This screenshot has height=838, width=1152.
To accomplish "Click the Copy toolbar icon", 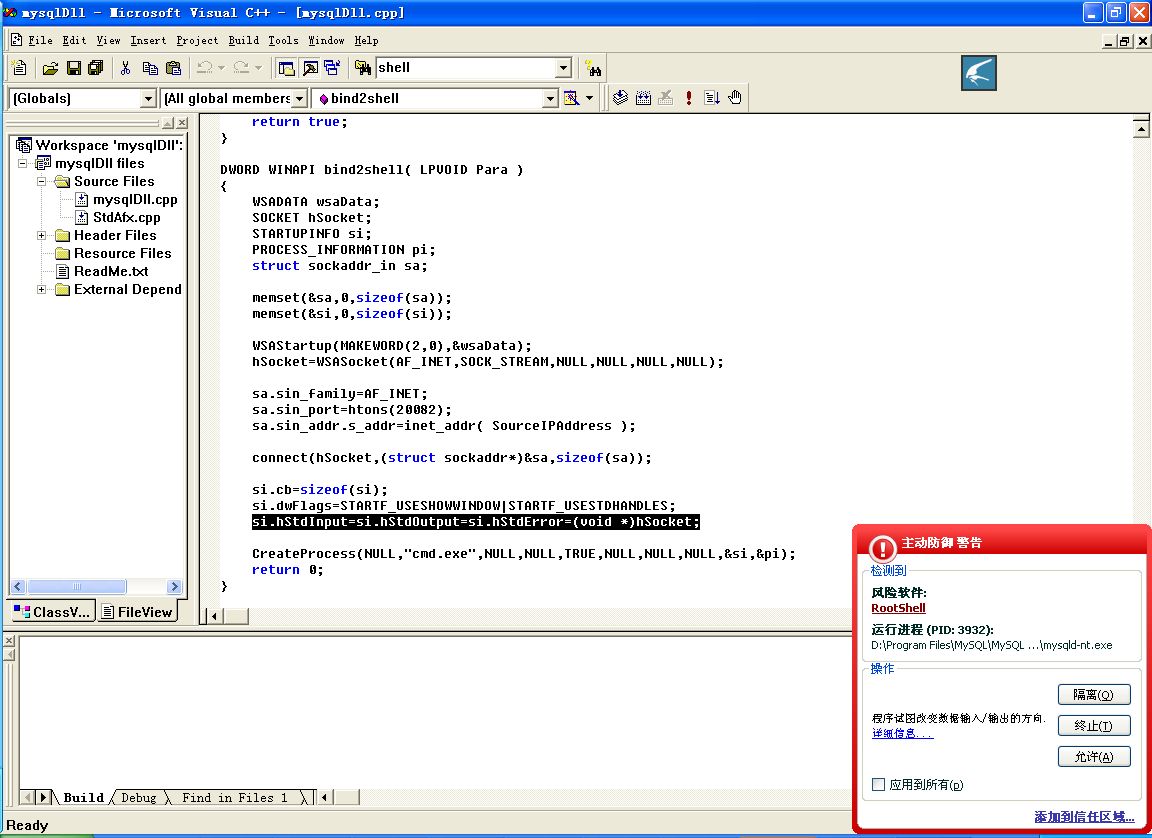I will 150,68.
